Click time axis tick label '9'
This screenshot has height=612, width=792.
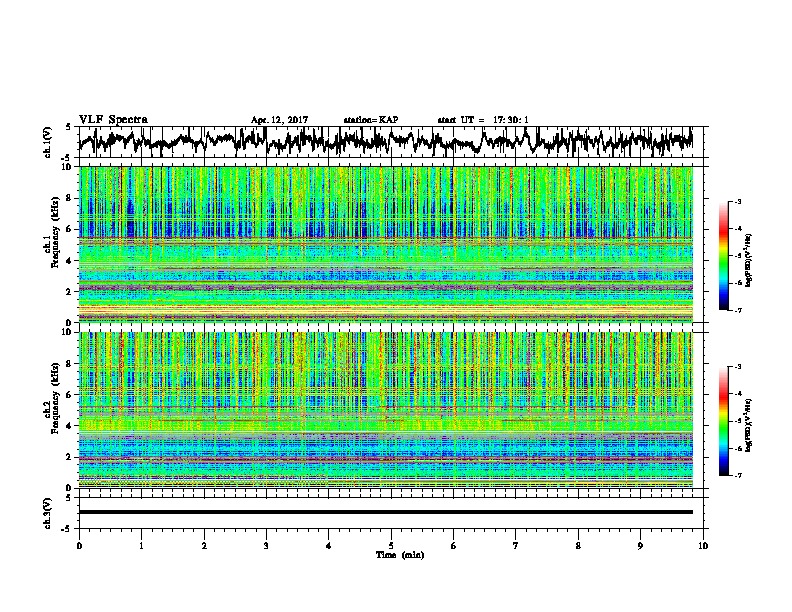640,546
